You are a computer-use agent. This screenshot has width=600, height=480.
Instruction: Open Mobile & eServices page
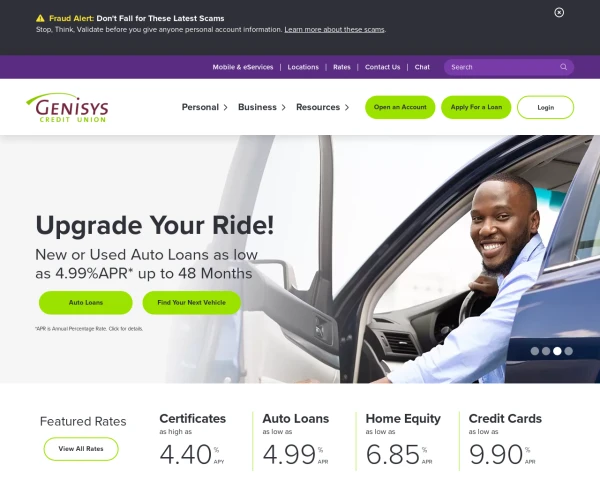243,67
